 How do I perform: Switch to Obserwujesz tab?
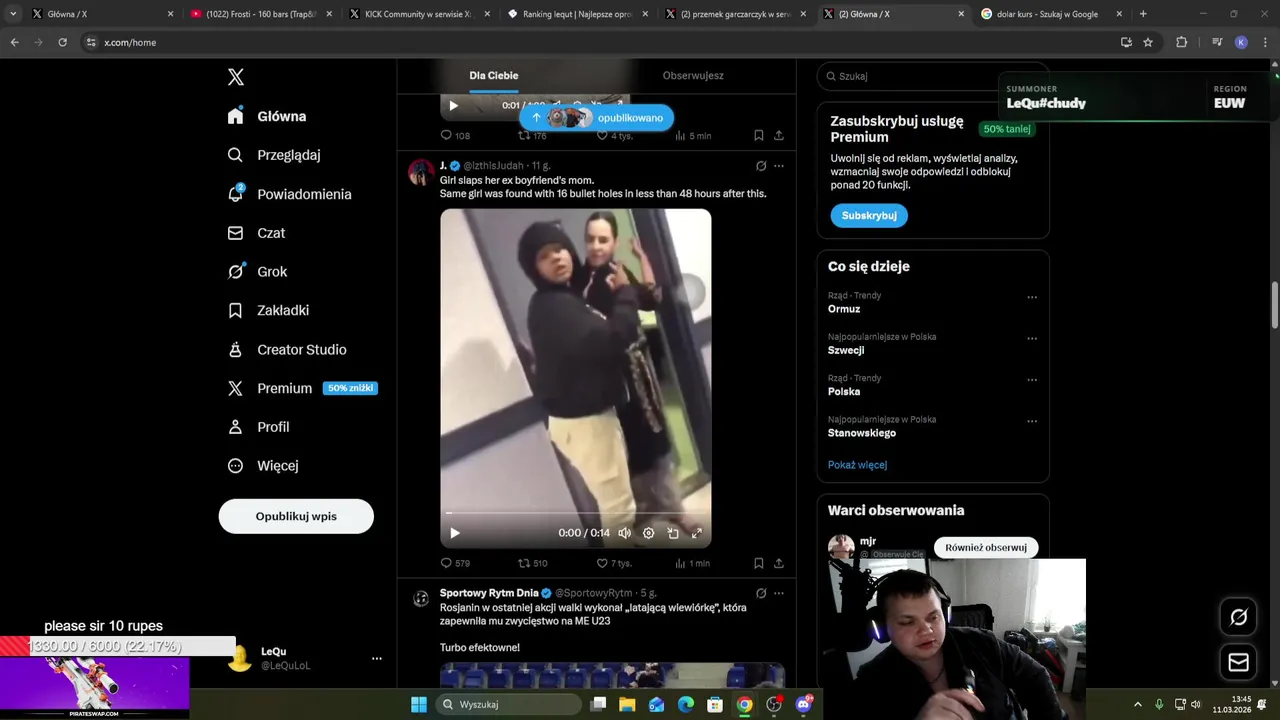click(x=693, y=76)
